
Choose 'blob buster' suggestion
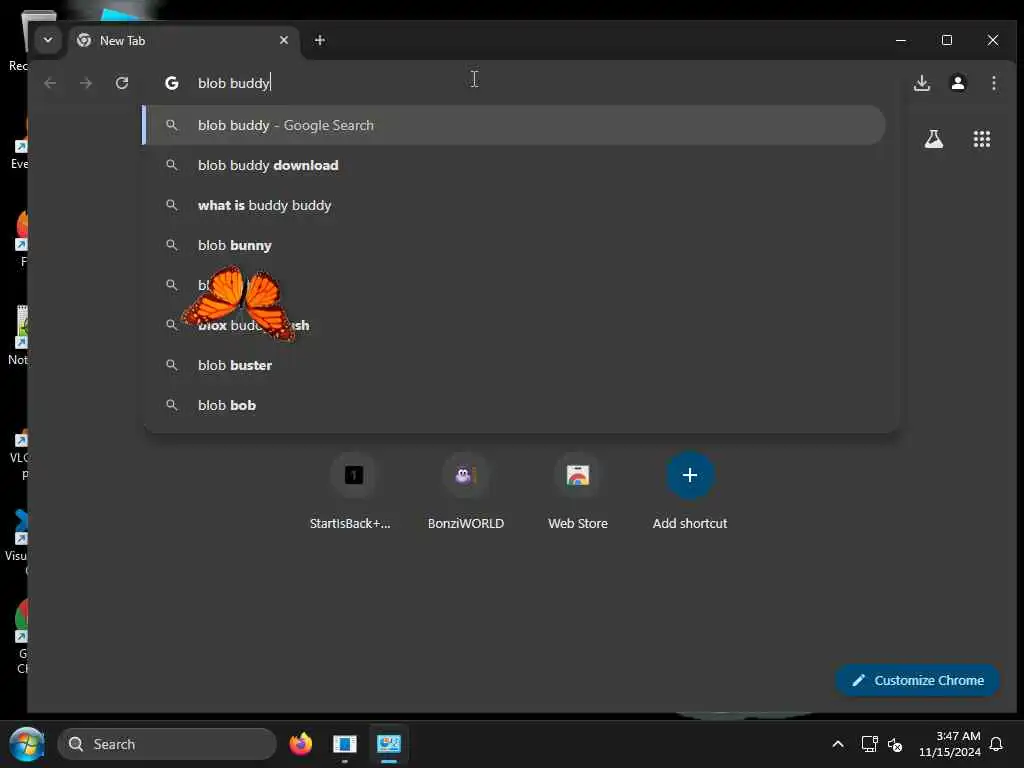[514, 365]
